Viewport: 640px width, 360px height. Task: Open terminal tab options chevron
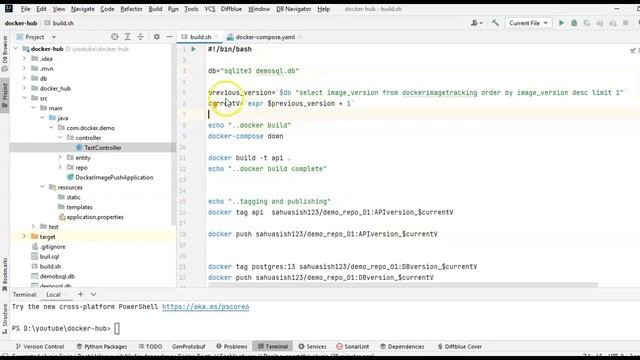93,294
